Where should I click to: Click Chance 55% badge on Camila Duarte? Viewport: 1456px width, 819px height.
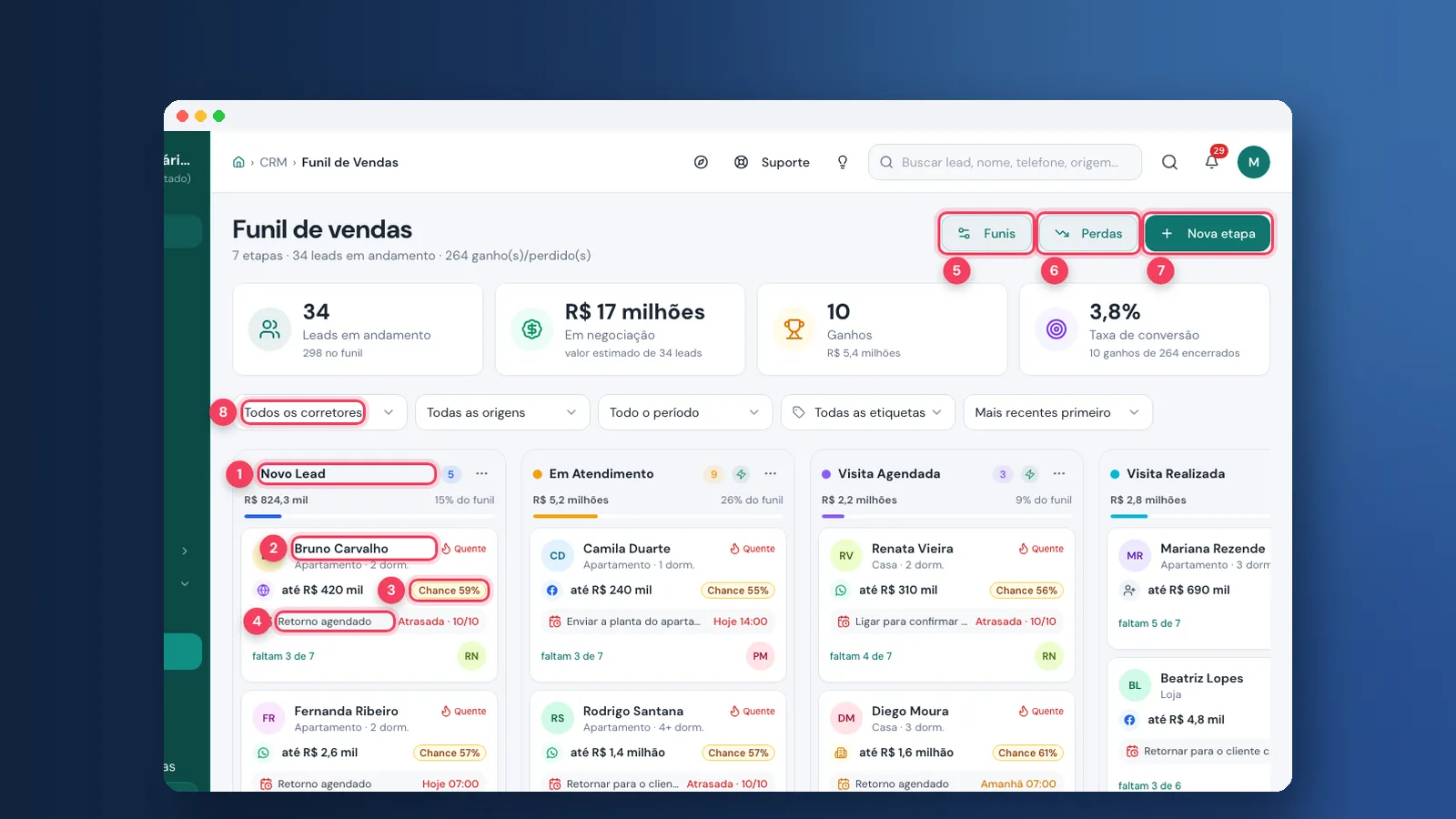tap(738, 591)
